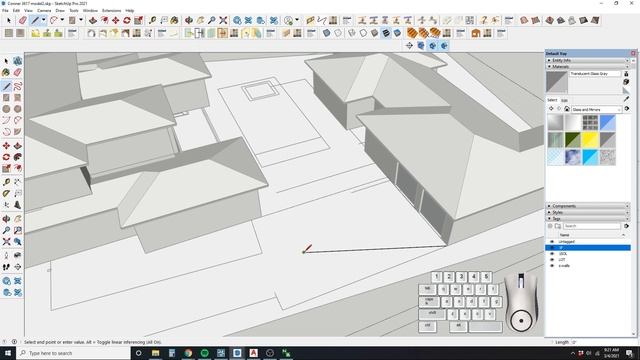Open the Glass and Mirrors collection dropdown

(x=596, y=109)
